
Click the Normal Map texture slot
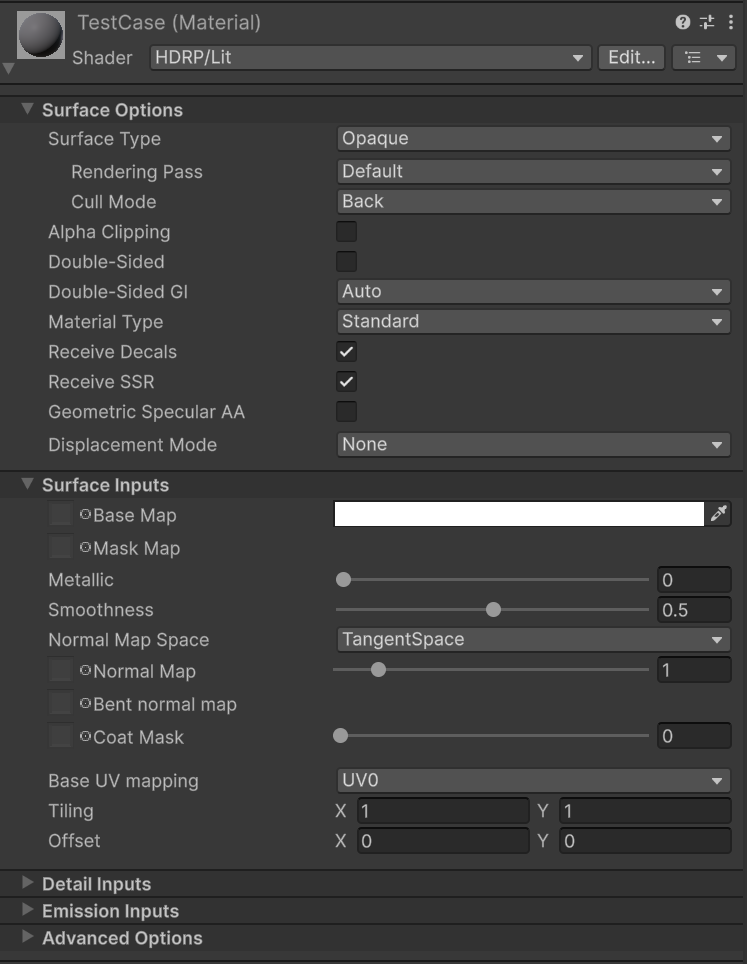pyautogui.click(x=61, y=671)
